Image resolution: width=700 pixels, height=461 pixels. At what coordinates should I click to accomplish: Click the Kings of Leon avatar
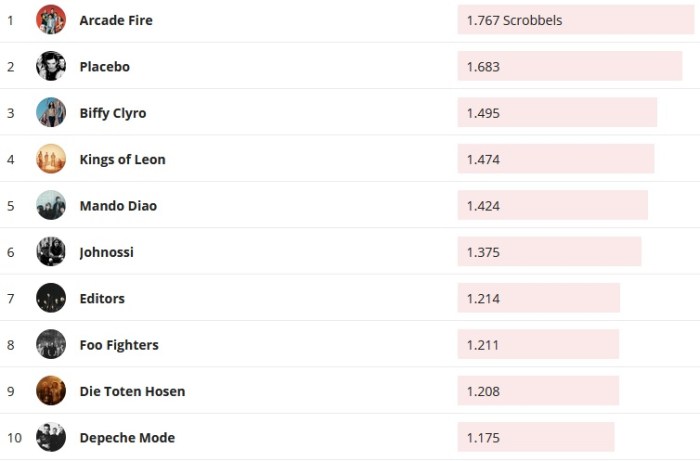click(51, 159)
